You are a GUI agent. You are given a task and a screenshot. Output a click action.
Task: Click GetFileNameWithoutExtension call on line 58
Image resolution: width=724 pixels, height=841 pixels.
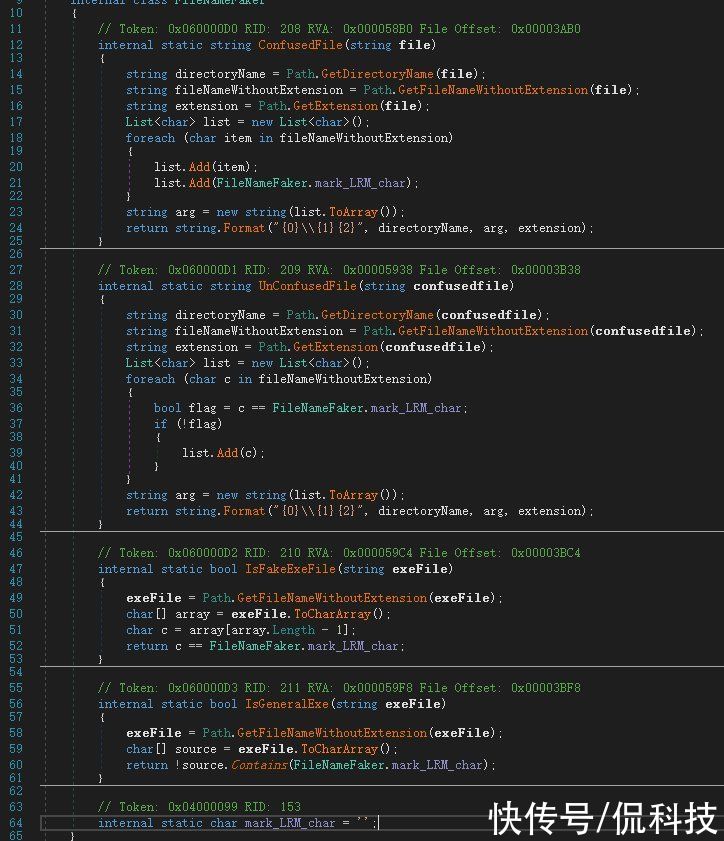click(x=332, y=733)
